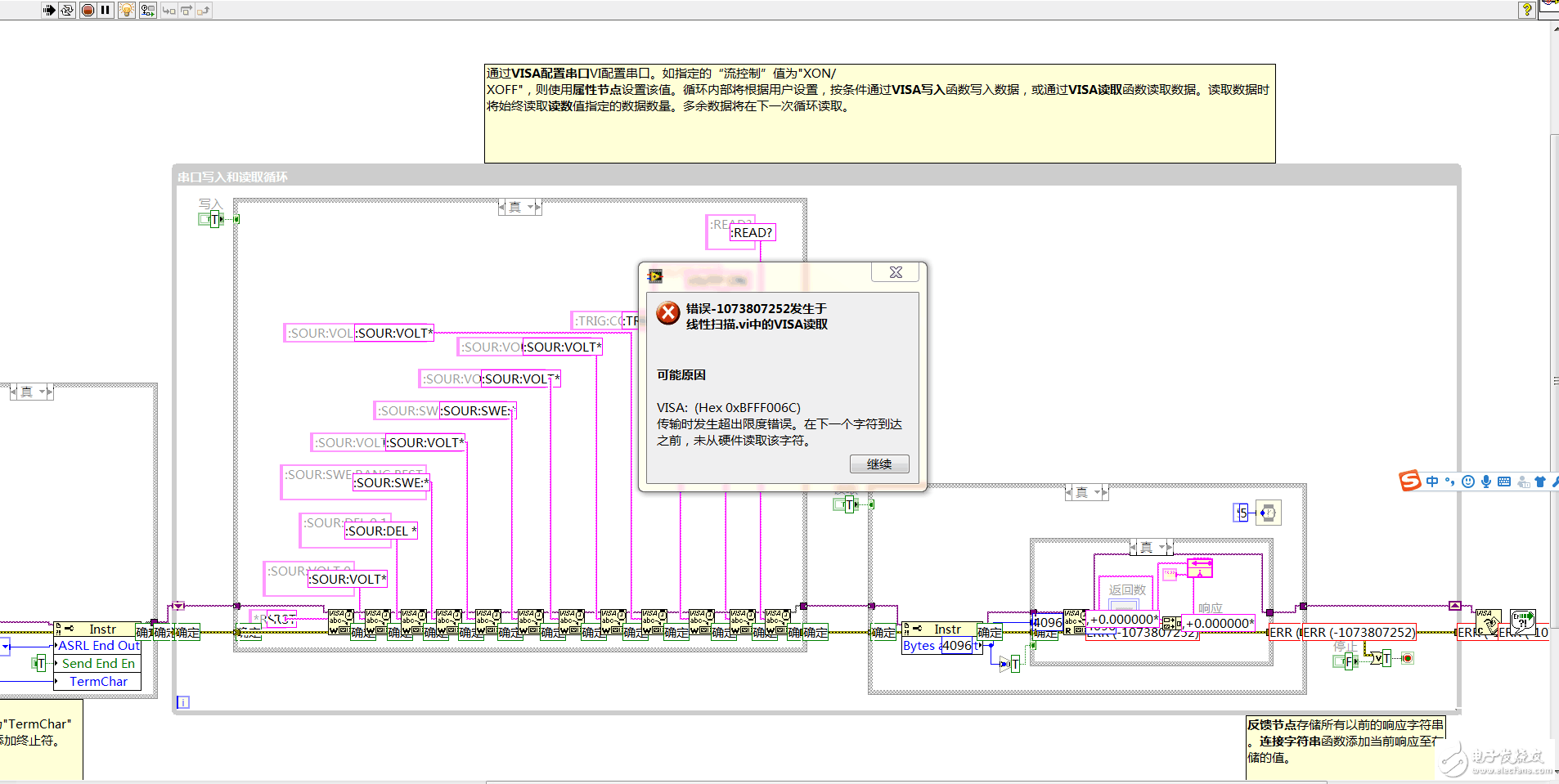Click the Run Continuously toolbar icon
This screenshot has height=784, width=1559.
(x=67, y=10)
